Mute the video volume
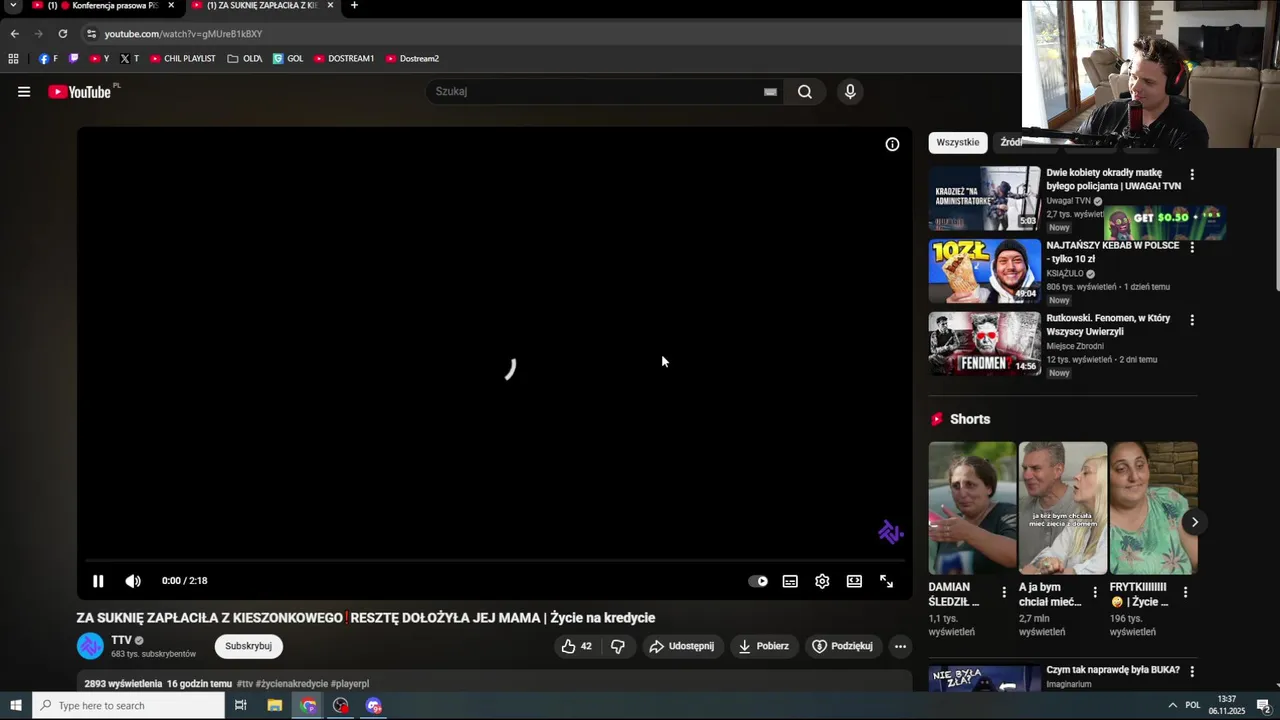Image resolution: width=1280 pixels, height=720 pixels. pyautogui.click(x=133, y=581)
